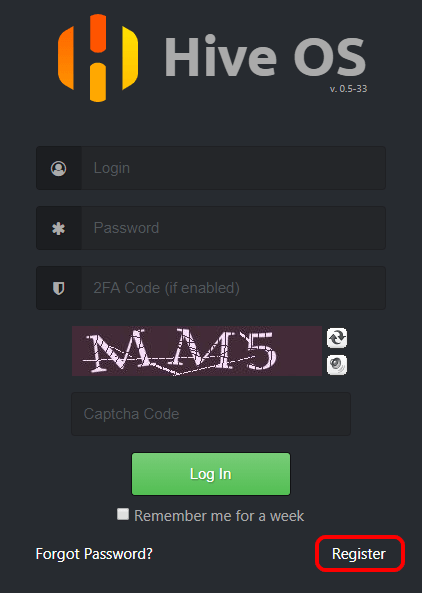The image size is (422, 593).
Task: Tick the 'Remember me for a week' checkbox
Action: [123, 514]
